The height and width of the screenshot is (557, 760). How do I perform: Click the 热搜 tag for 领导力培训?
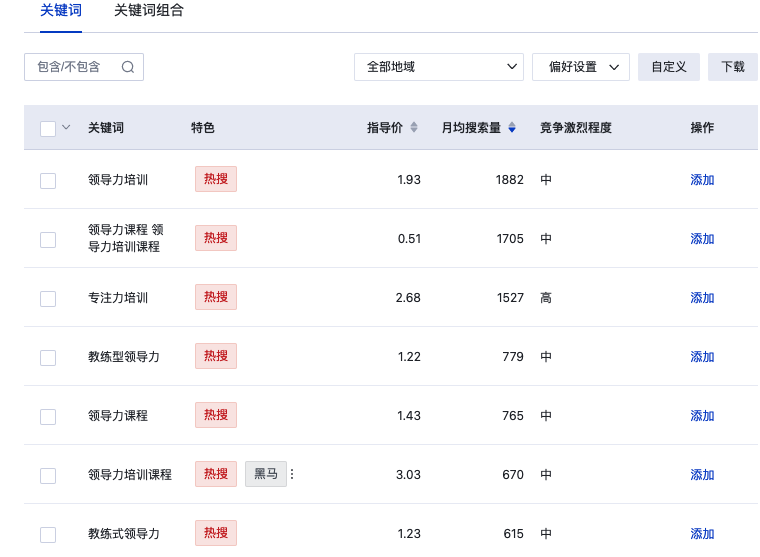click(x=216, y=179)
